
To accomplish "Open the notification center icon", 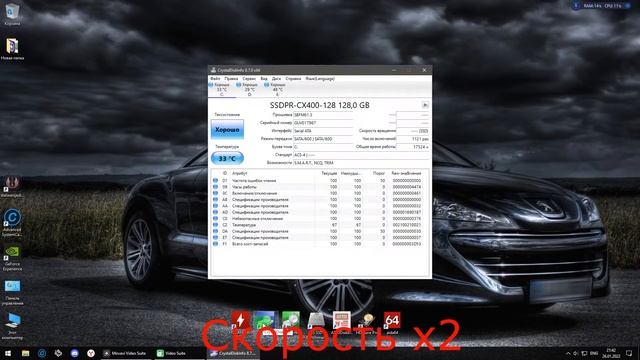I will pyautogui.click(x=629, y=353).
